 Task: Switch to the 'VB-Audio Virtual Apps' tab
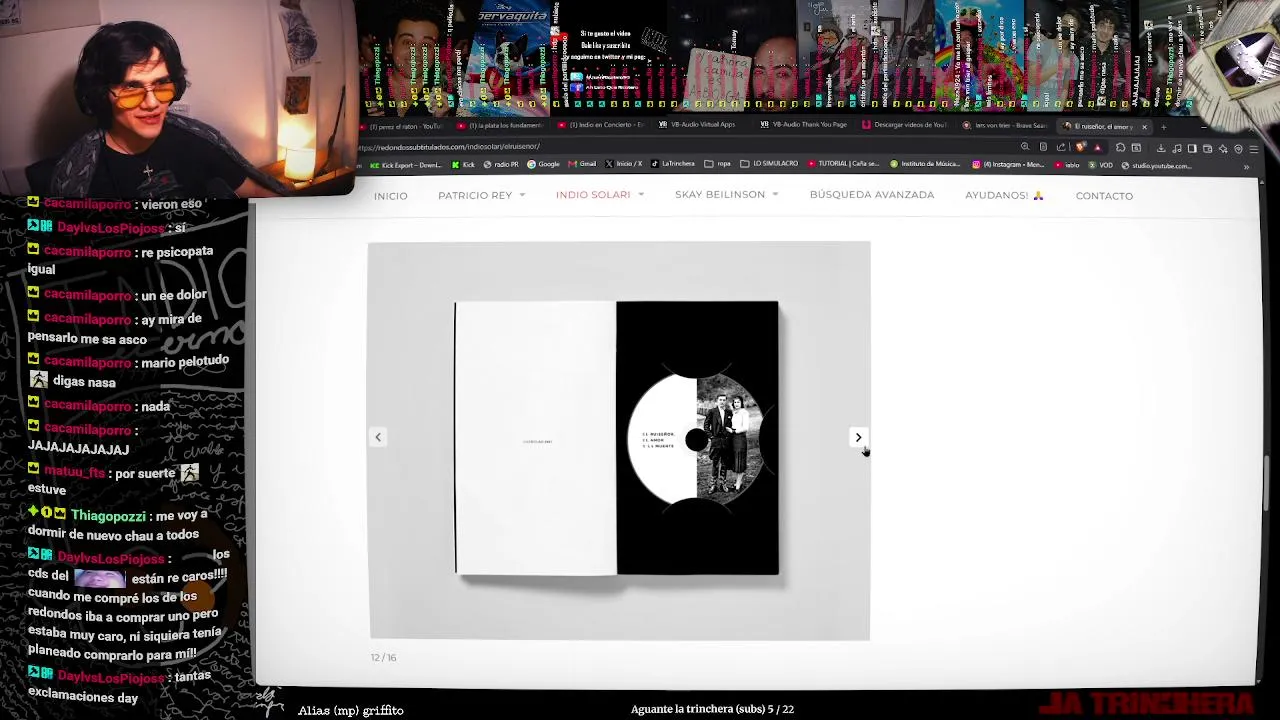[x=697, y=125]
